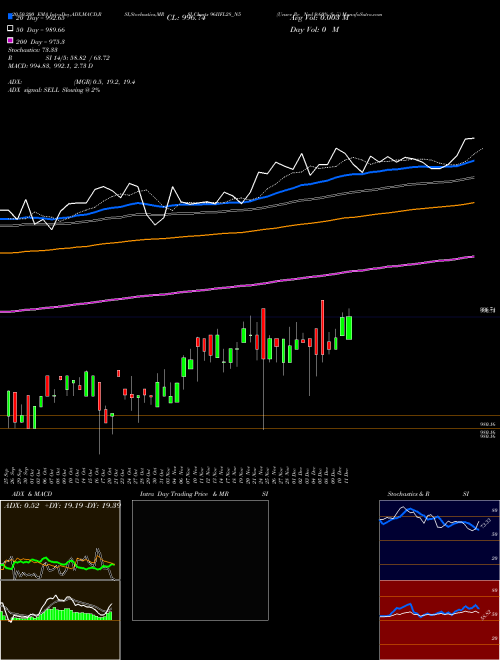Click the MACD histogram chart thumbnail
The image size is (500, 660).
tap(60, 620)
